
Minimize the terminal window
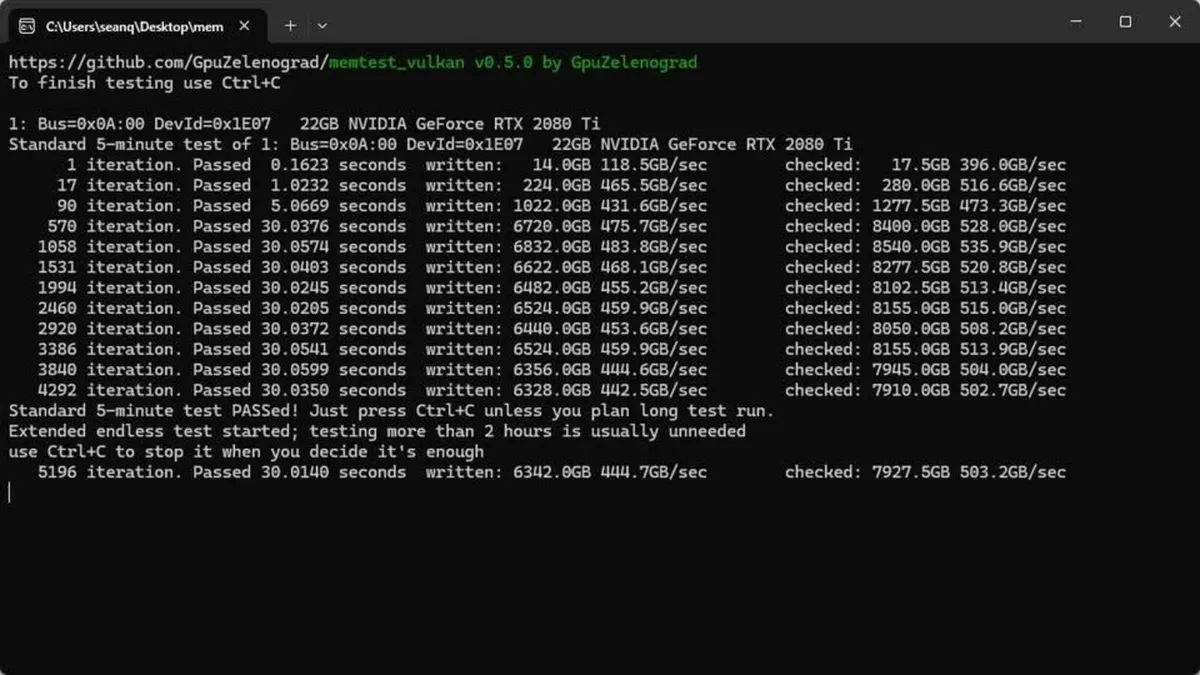click(1075, 22)
